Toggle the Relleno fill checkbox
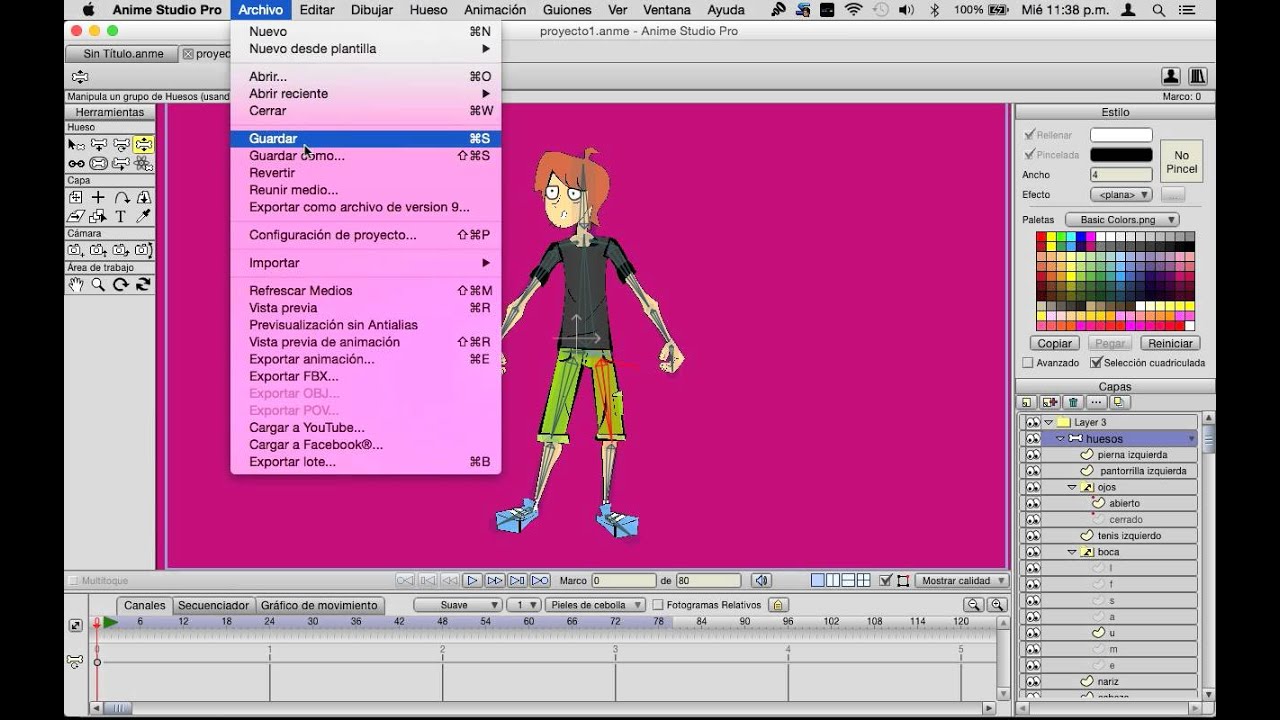This screenshot has height=720, width=1280. point(1029,135)
